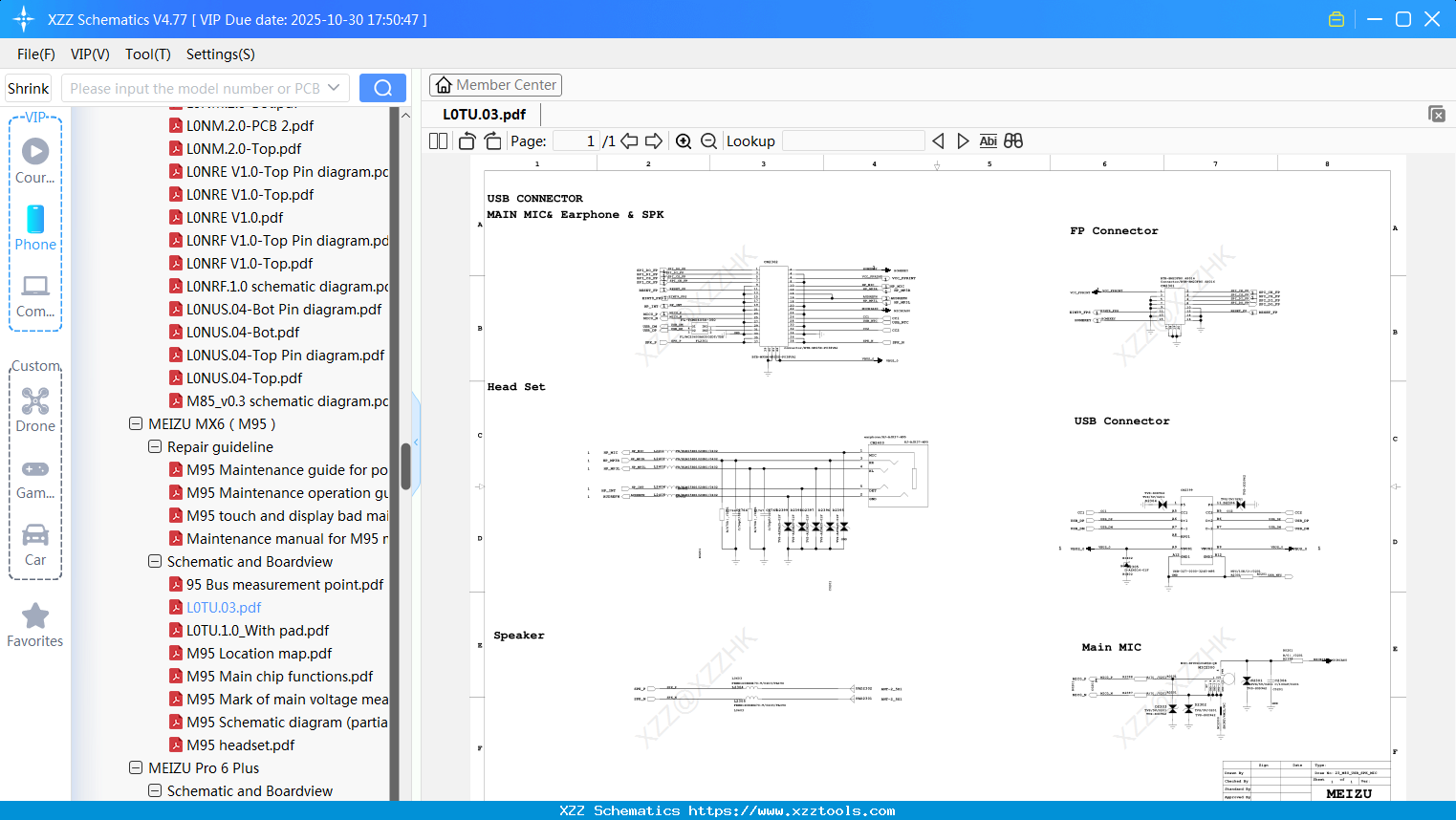The height and width of the screenshot is (820, 1456).
Task: Open L0TU.1.0_With pad.pdf
Action: pyautogui.click(x=257, y=630)
